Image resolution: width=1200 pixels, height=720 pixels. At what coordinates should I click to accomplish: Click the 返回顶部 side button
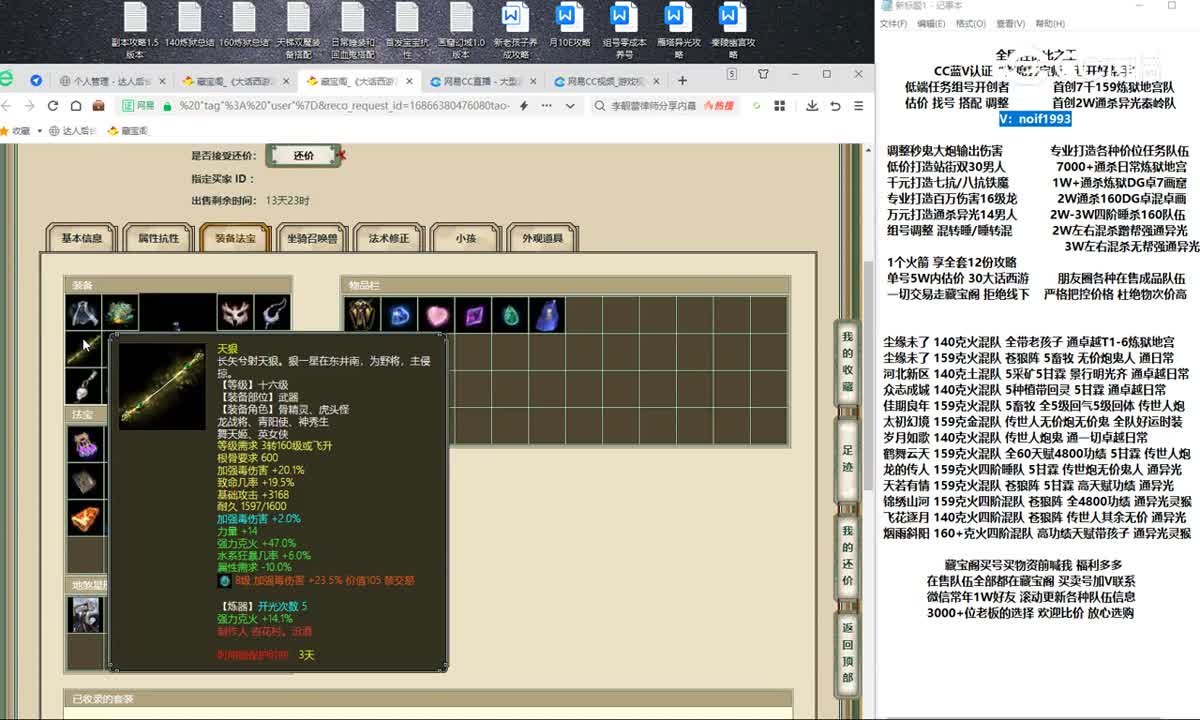coord(847,651)
